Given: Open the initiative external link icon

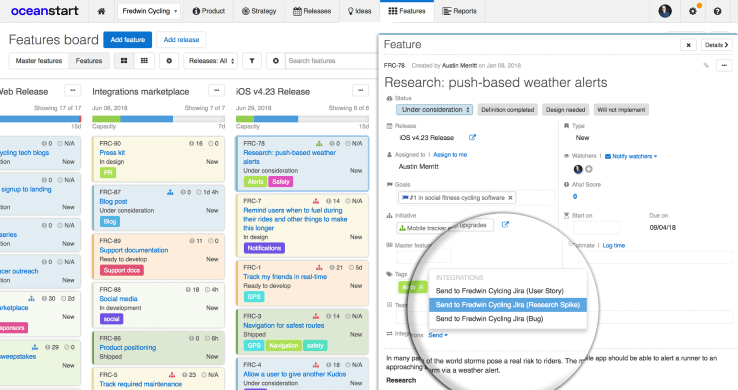Looking at the screenshot, I should (505, 224).
